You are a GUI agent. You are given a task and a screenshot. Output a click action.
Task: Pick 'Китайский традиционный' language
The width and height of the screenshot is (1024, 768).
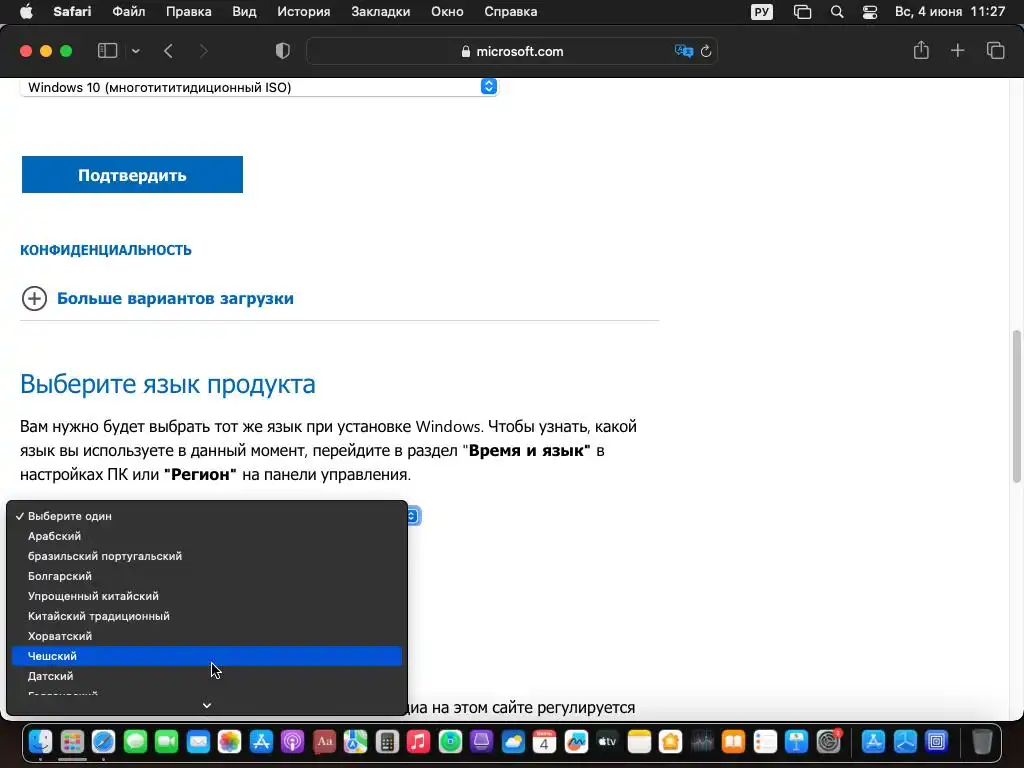[207, 616]
